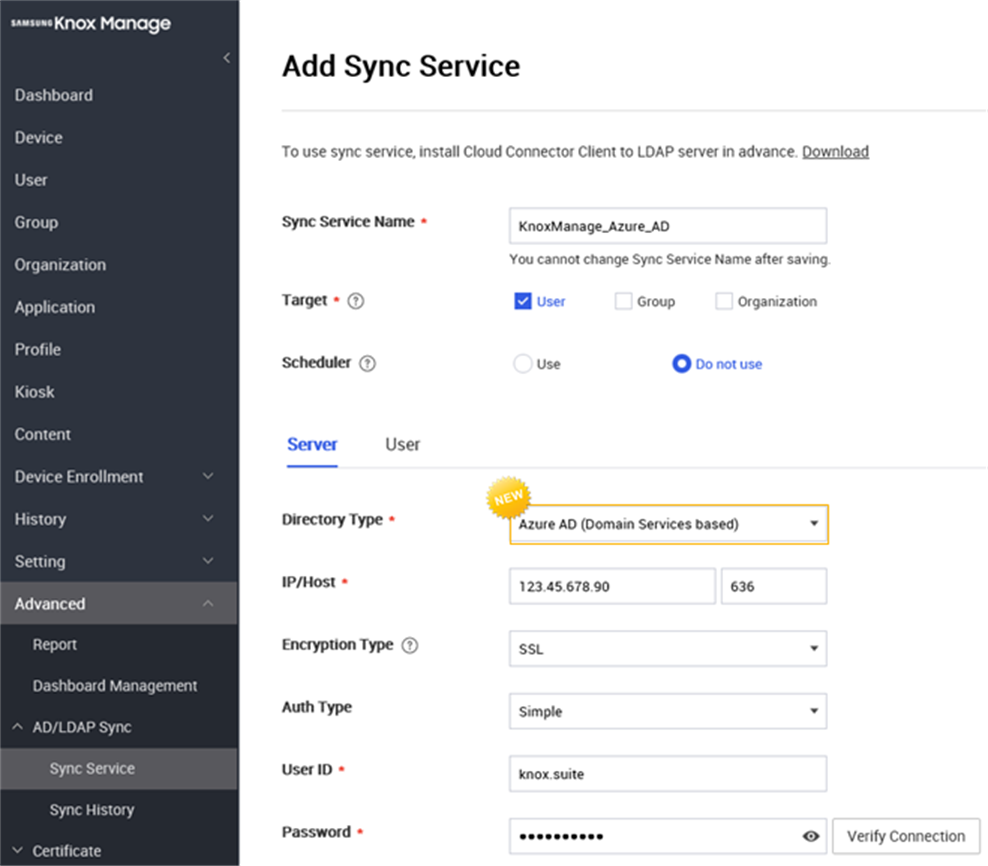The height and width of the screenshot is (866, 988).
Task: Click the Sync Service Name input field
Action: click(x=668, y=226)
